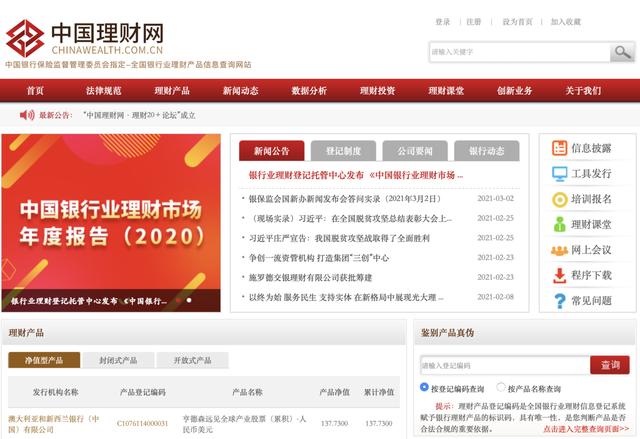Image resolution: width=640 pixels, height=439 pixels.
Task: Click the 请输入登记编码 input field
Action: 505,366
